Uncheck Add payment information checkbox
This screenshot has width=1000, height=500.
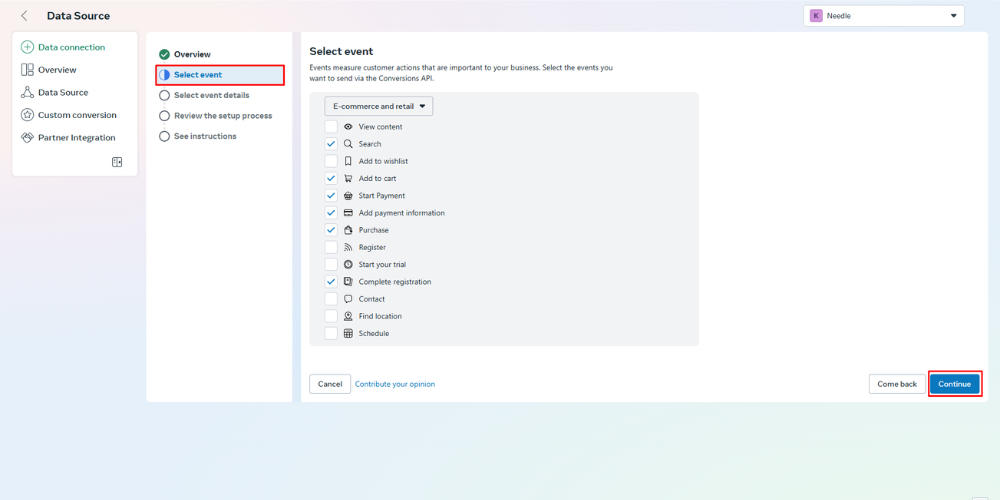point(331,213)
